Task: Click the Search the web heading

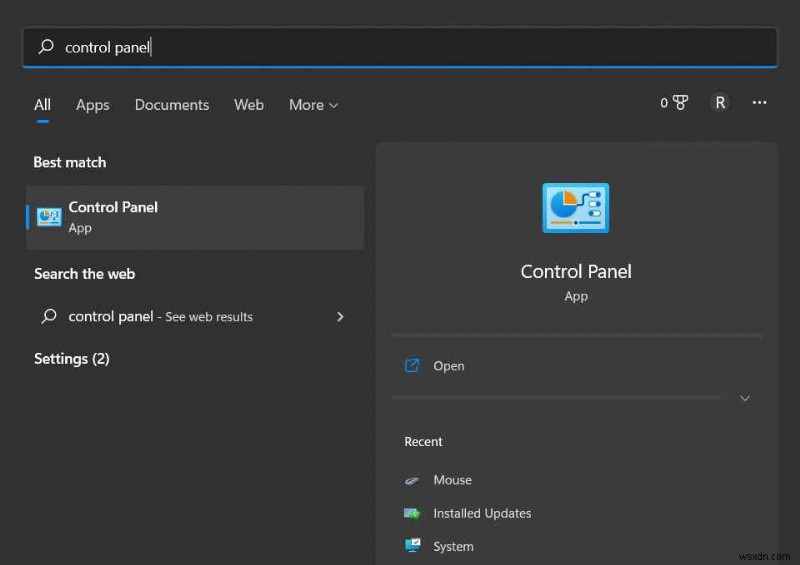Action: click(x=85, y=274)
